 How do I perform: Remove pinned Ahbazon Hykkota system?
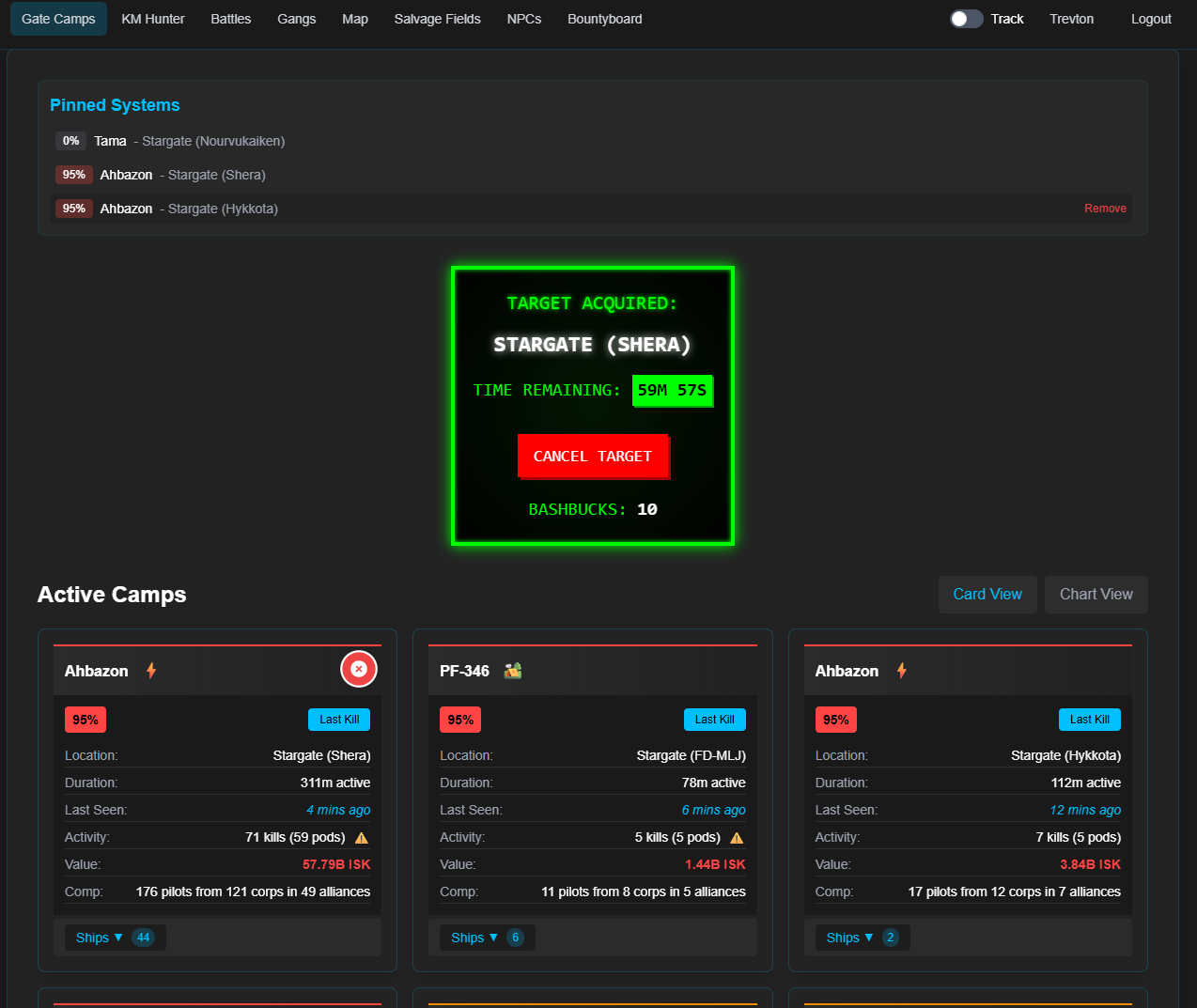pyautogui.click(x=1105, y=209)
